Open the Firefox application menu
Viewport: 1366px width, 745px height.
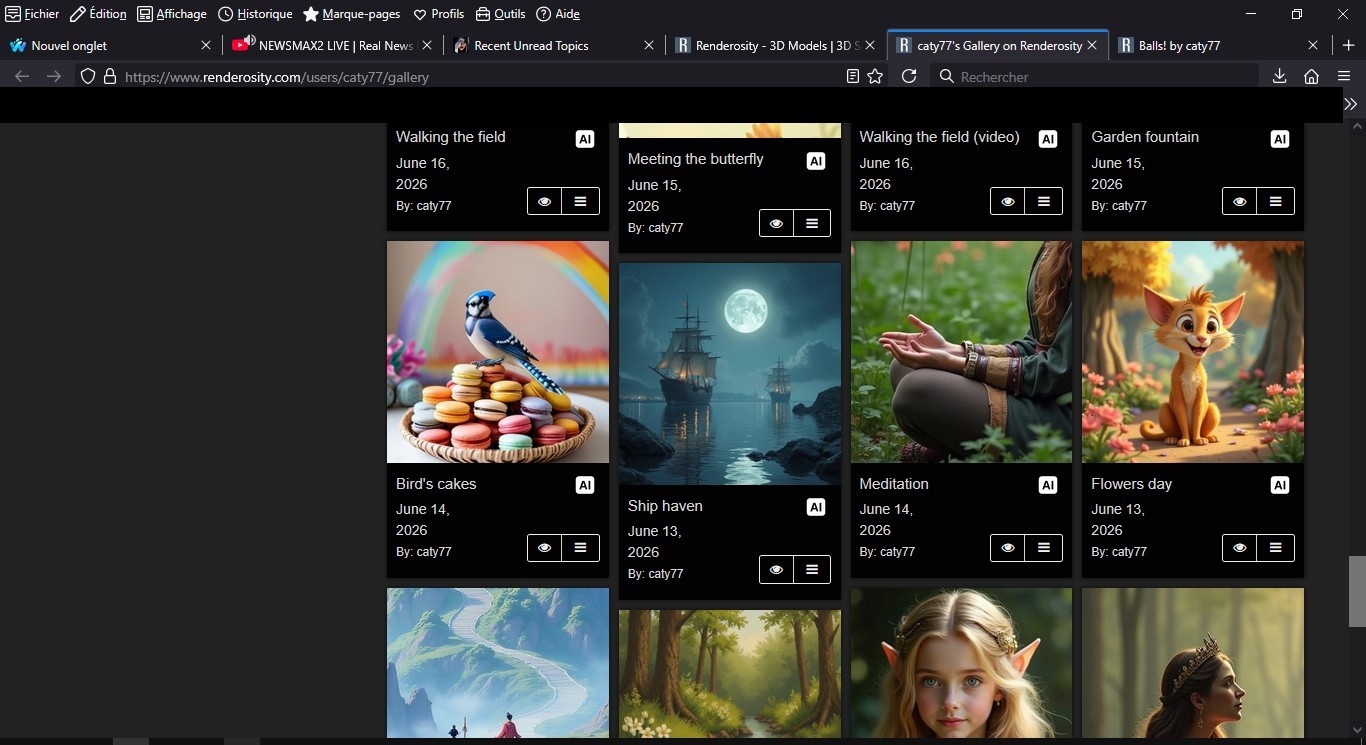(x=1344, y=76)
